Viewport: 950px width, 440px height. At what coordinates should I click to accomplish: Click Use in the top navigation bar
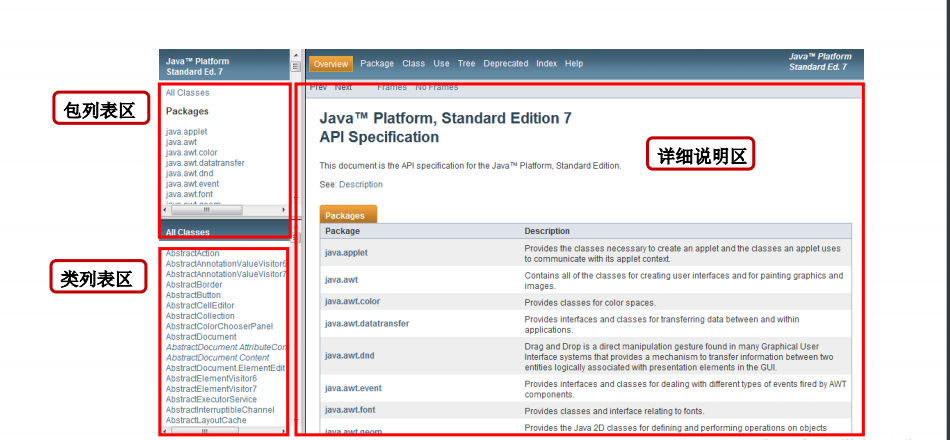point(441,64)
